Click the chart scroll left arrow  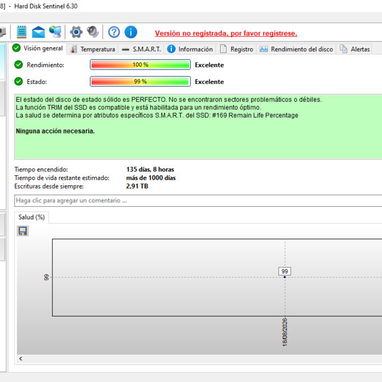pos(21,359)
